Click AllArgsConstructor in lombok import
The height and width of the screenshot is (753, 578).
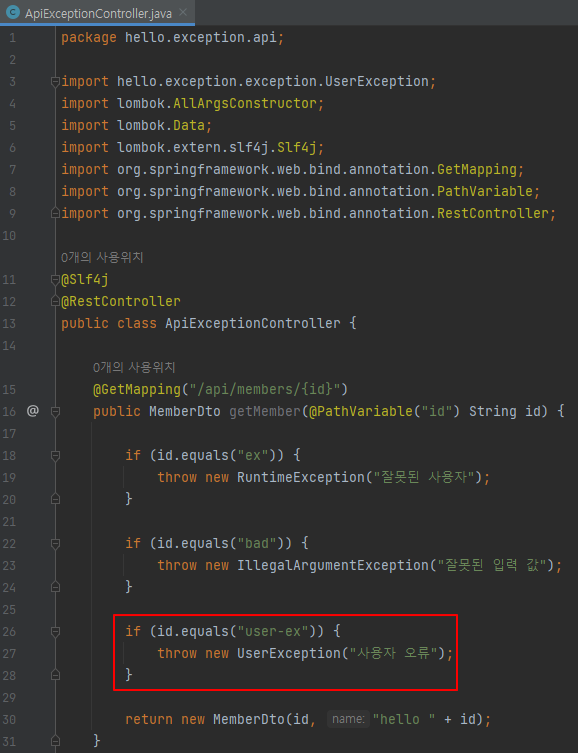point(245,104)
